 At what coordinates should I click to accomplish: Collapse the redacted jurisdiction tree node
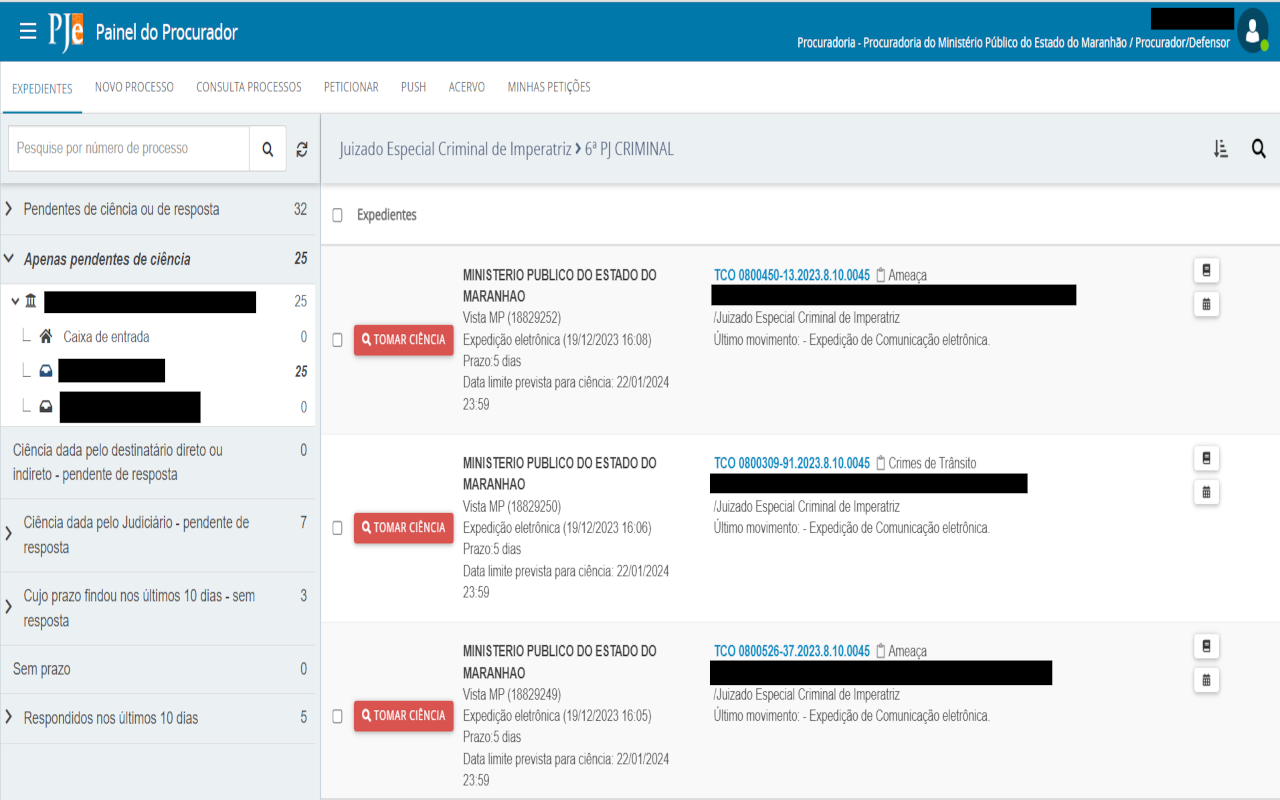(15, 301)
